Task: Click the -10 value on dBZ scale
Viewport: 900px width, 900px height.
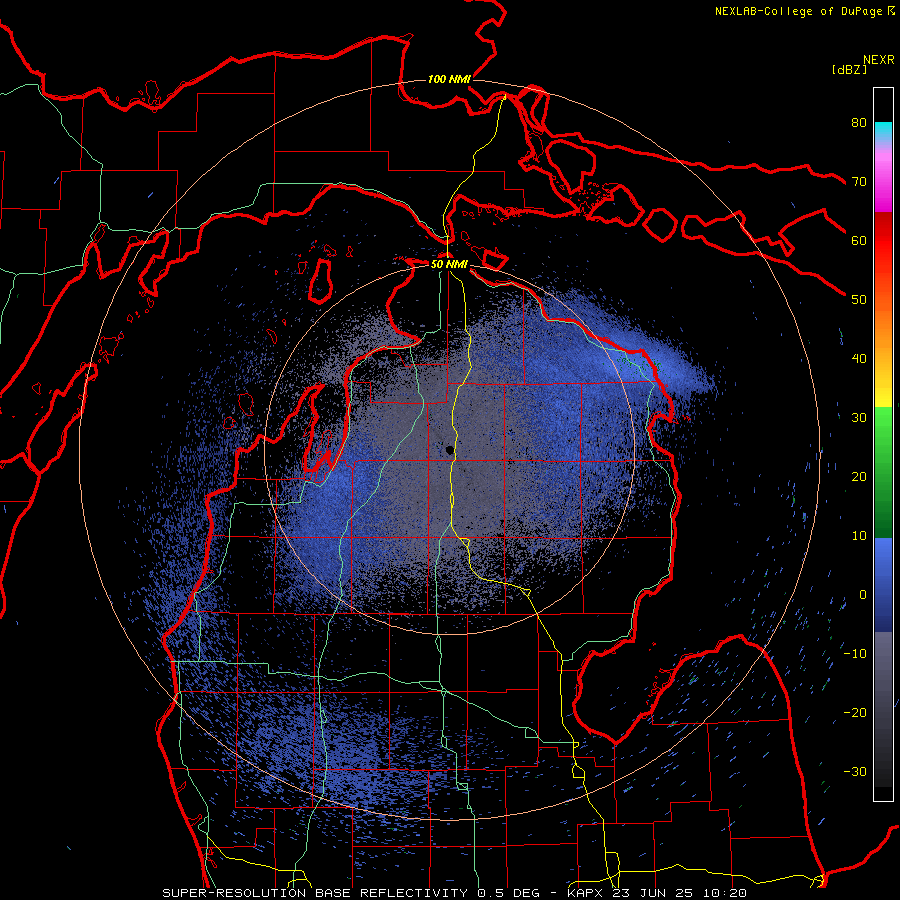Action: pyautogui.click(x=855, y=654)
